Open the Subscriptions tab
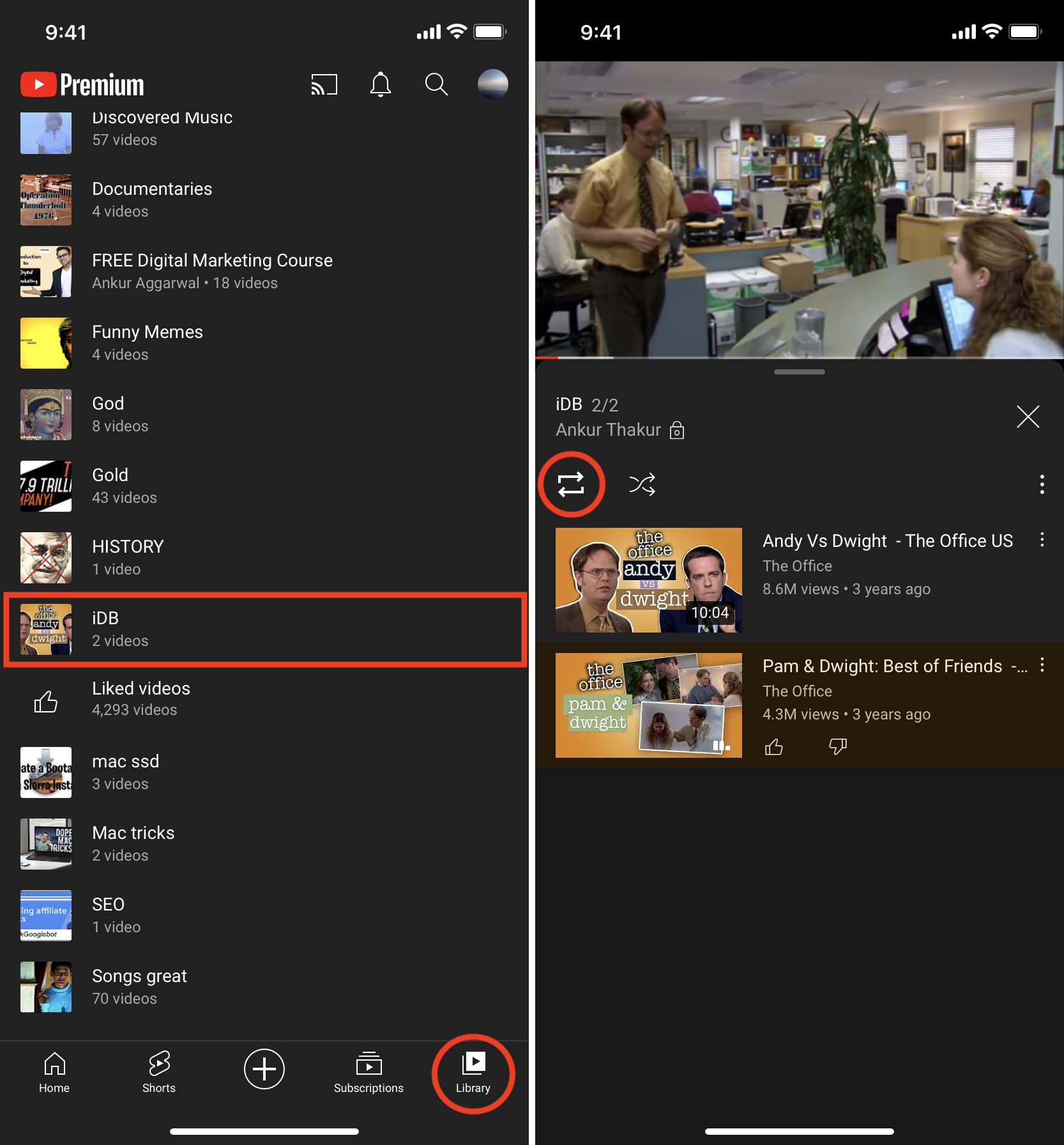This screenshot has width=1064, height=1145. 369,1073
